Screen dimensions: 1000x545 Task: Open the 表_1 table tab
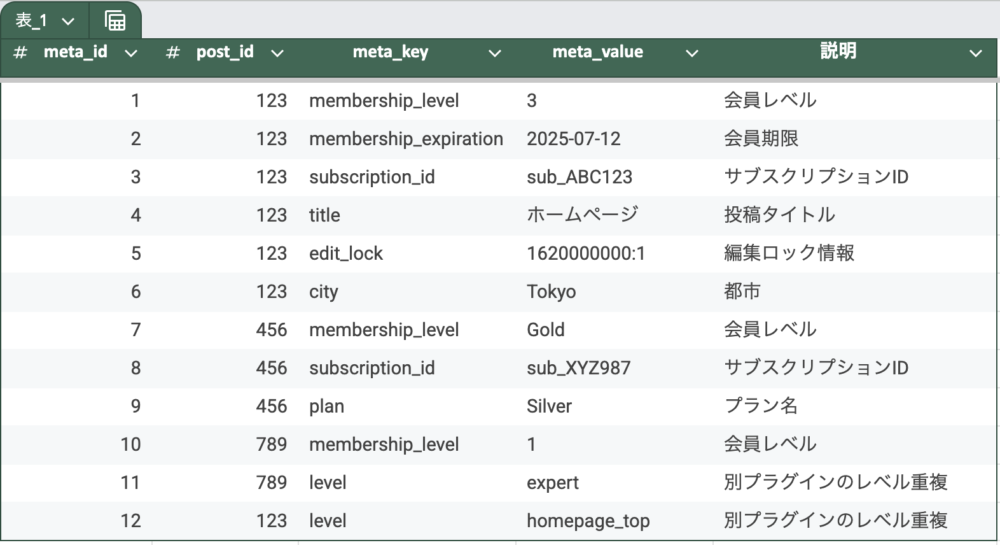tap(31, 21)
